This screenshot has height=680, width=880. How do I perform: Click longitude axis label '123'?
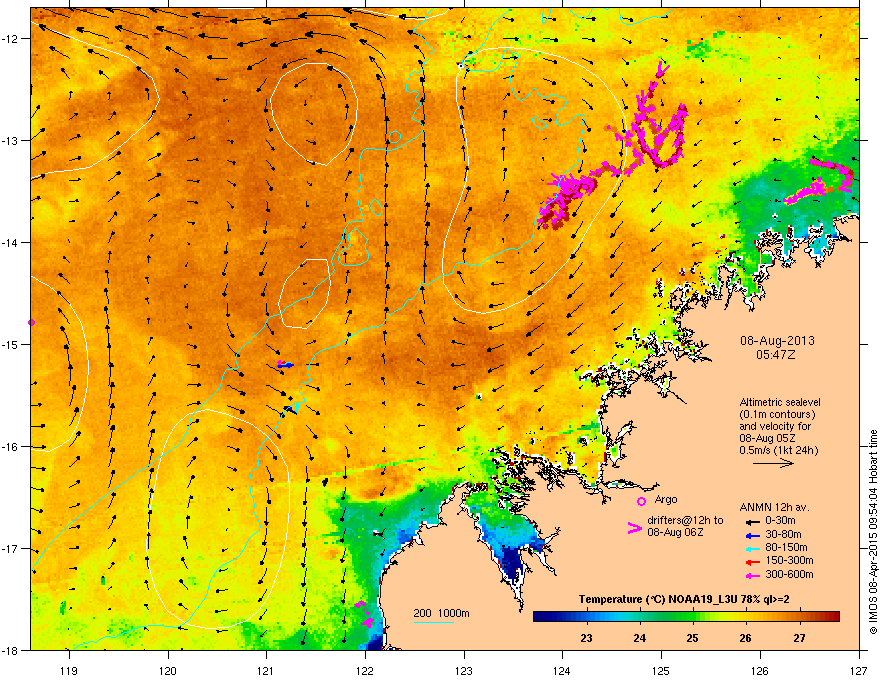click(464, 670)
